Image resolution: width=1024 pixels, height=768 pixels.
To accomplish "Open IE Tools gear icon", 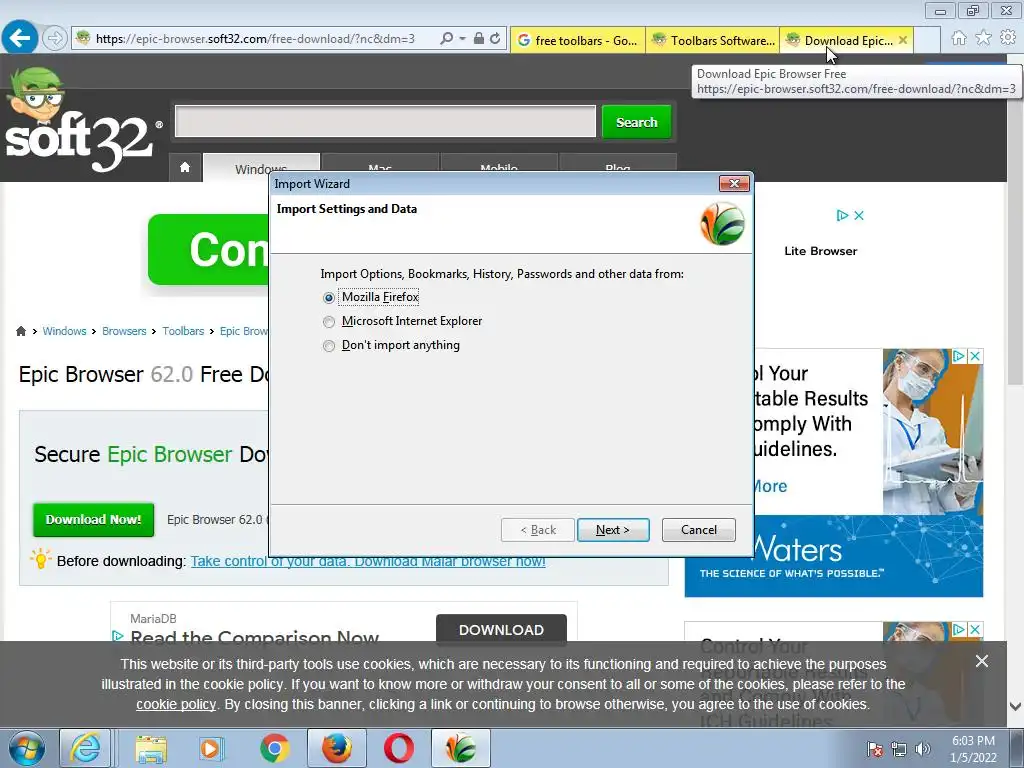I will [1008, 38].
